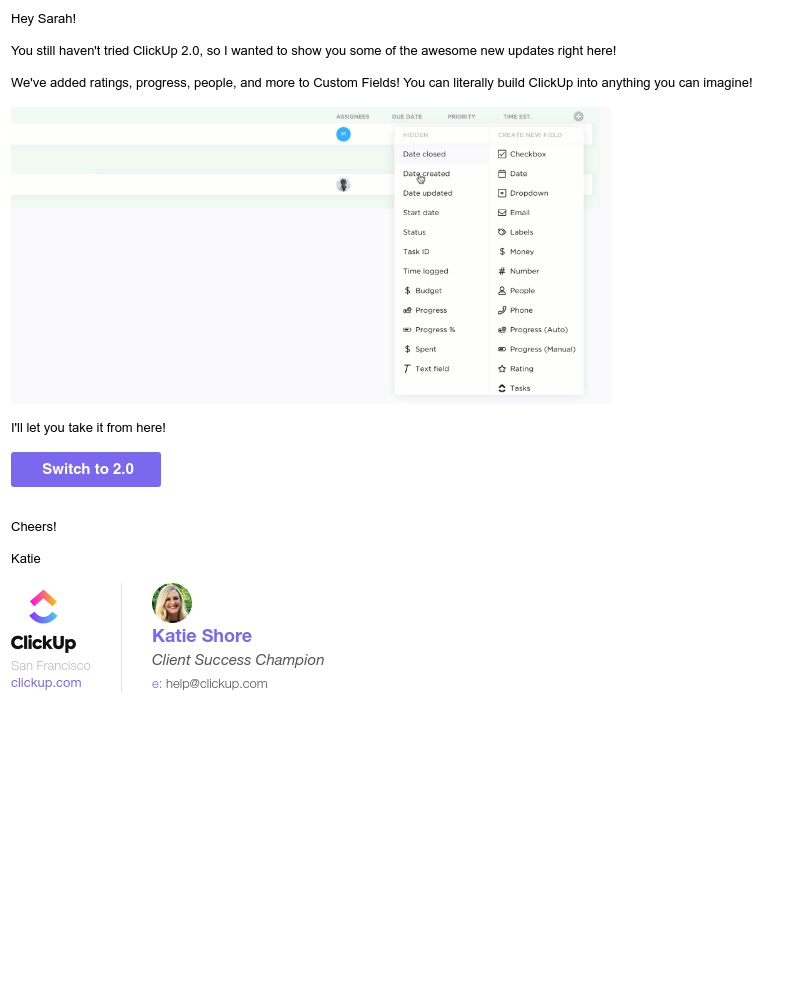Click the San Francisco text in signature

[x=50, y=666]
